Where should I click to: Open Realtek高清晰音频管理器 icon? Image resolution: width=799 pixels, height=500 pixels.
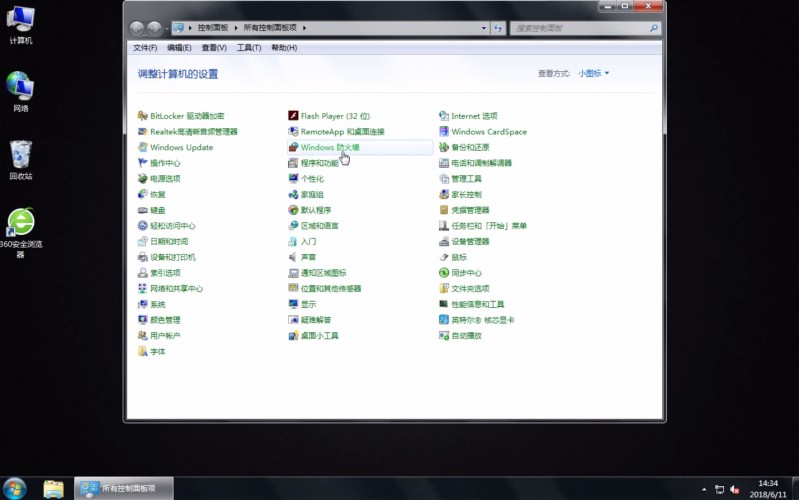143,131
